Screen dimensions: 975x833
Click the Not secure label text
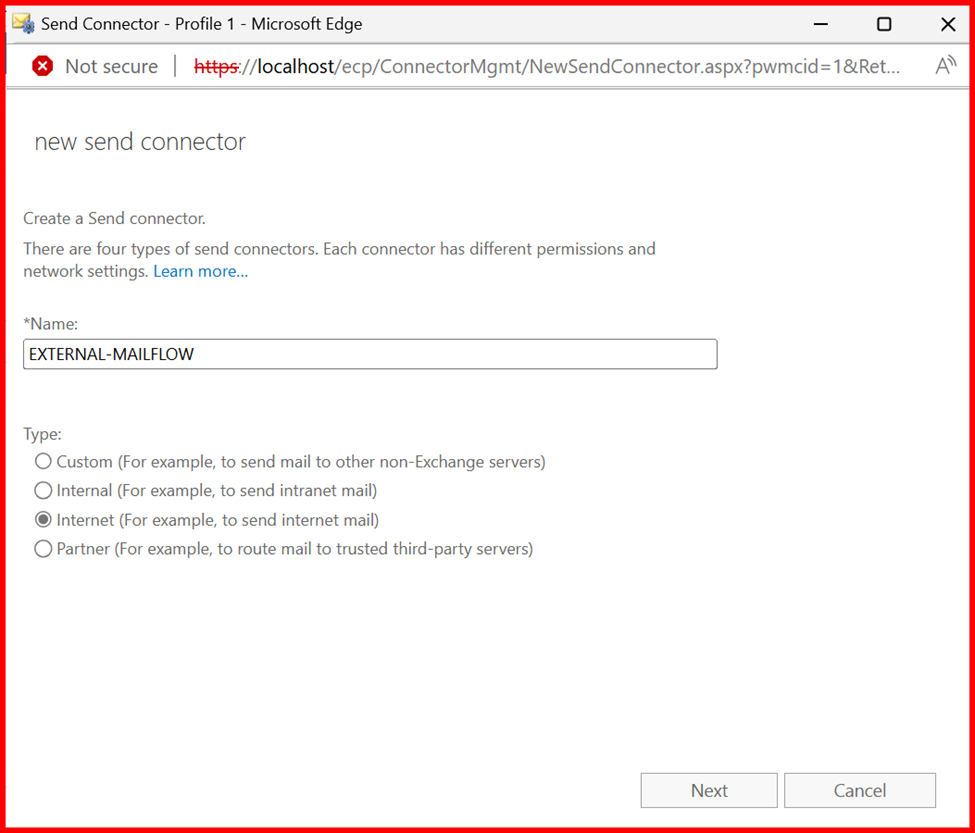click(x=112, y=66)
